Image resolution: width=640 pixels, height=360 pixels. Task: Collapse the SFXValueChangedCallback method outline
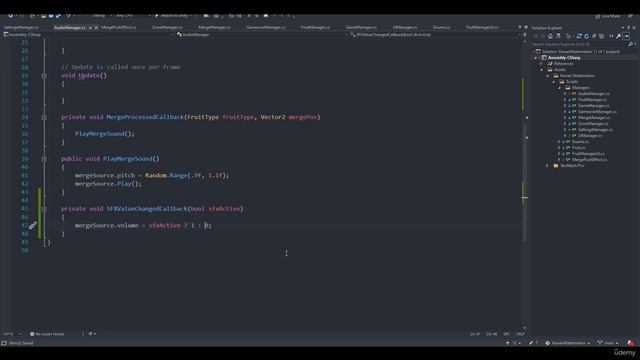tap(44, 209)
